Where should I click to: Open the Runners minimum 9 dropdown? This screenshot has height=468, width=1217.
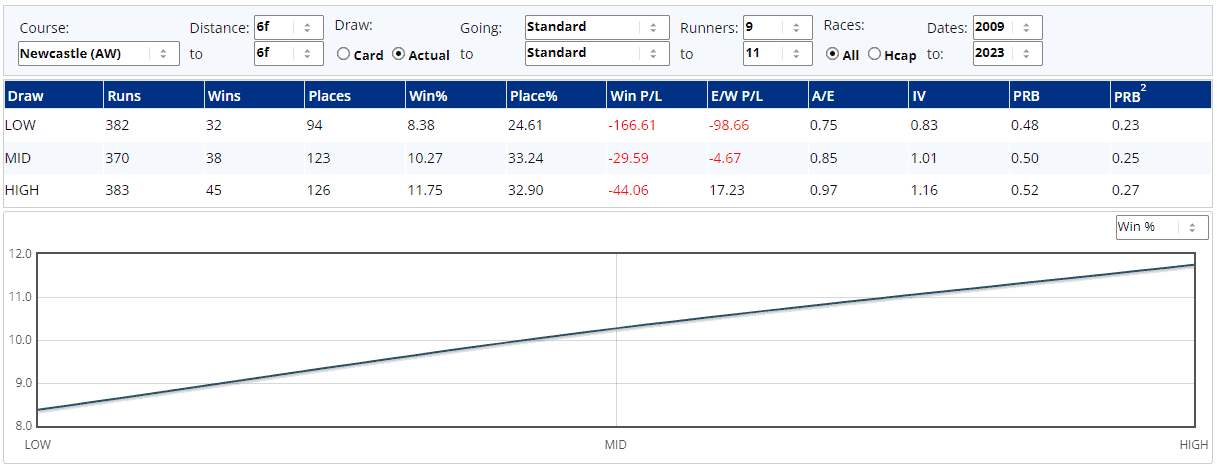tap(778, 27)
